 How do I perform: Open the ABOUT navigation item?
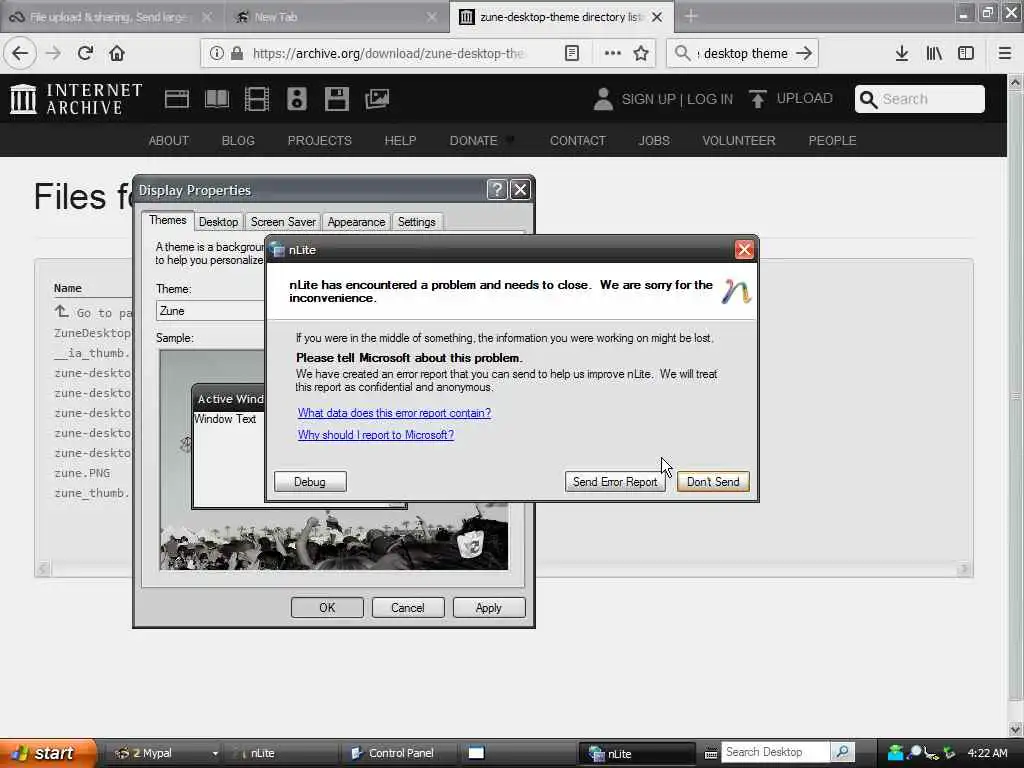168,140
